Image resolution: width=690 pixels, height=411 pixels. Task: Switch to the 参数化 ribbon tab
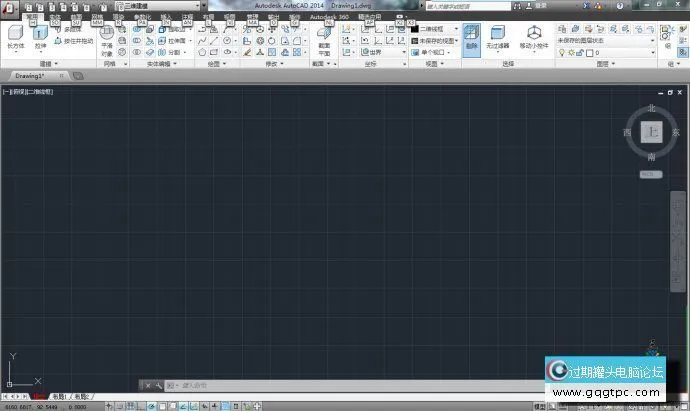[142, 18]
